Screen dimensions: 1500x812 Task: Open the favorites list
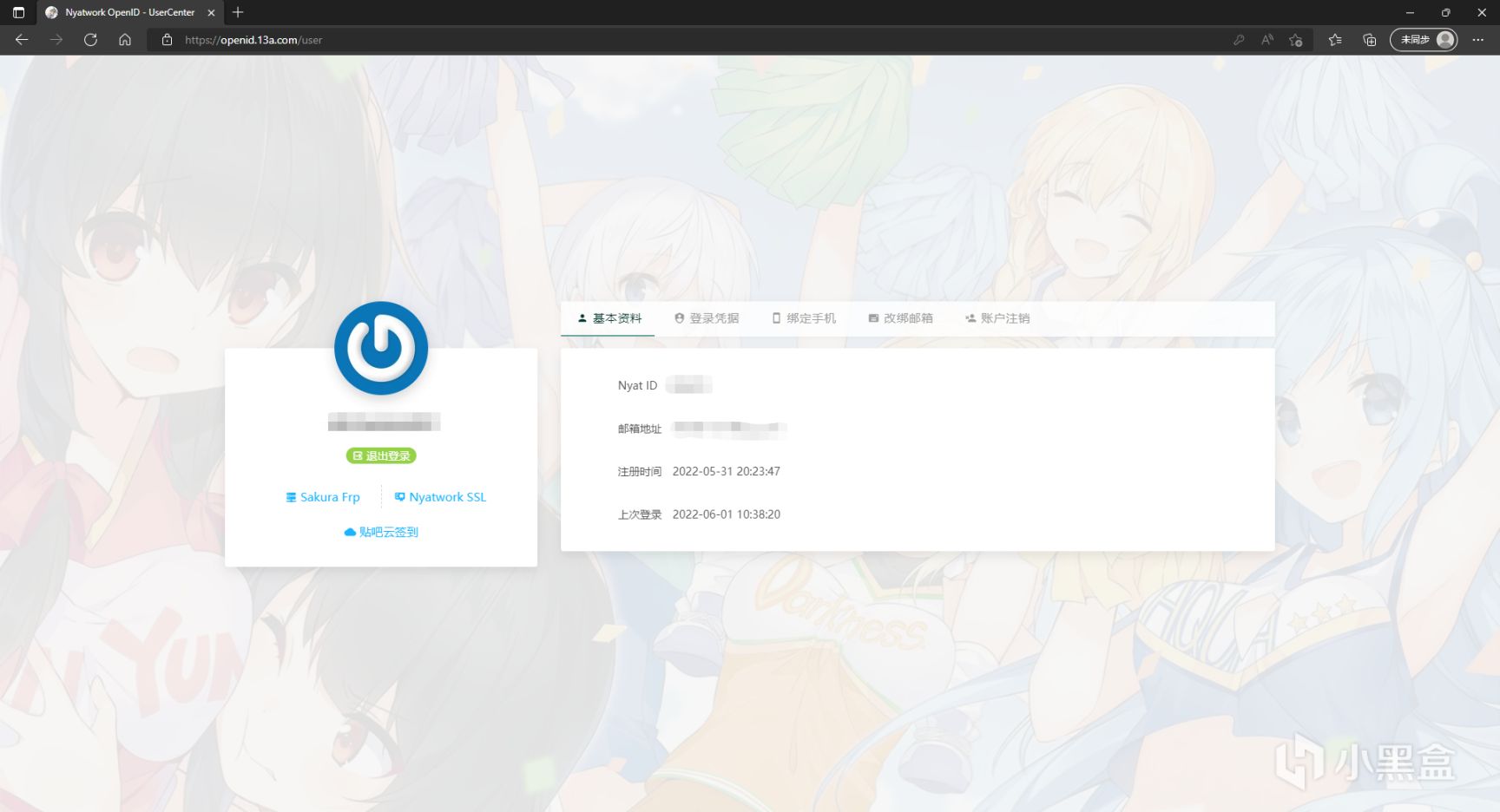coord(1335,40)
